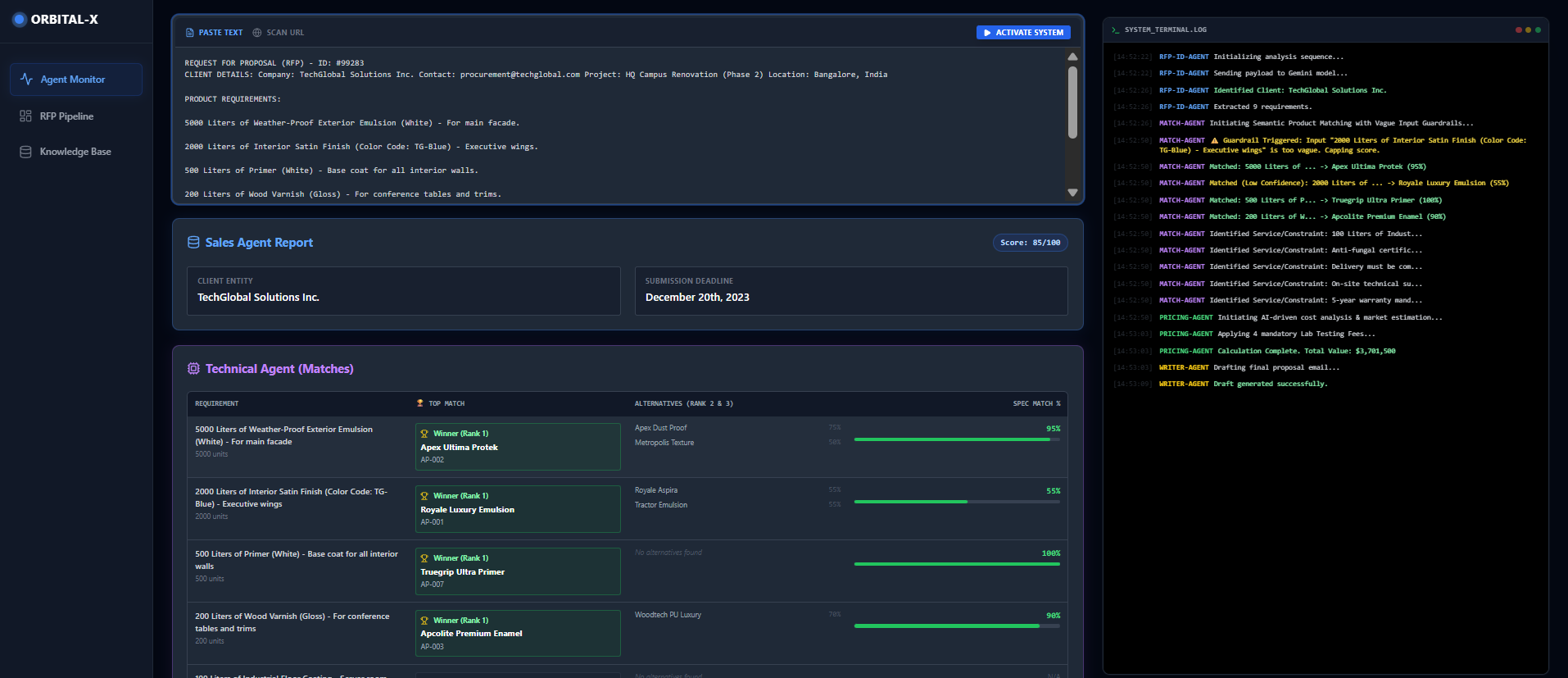Click the trophy icon in Apcolite Premium Enamel card
The image size is (1568, 678).
point(424,621)
